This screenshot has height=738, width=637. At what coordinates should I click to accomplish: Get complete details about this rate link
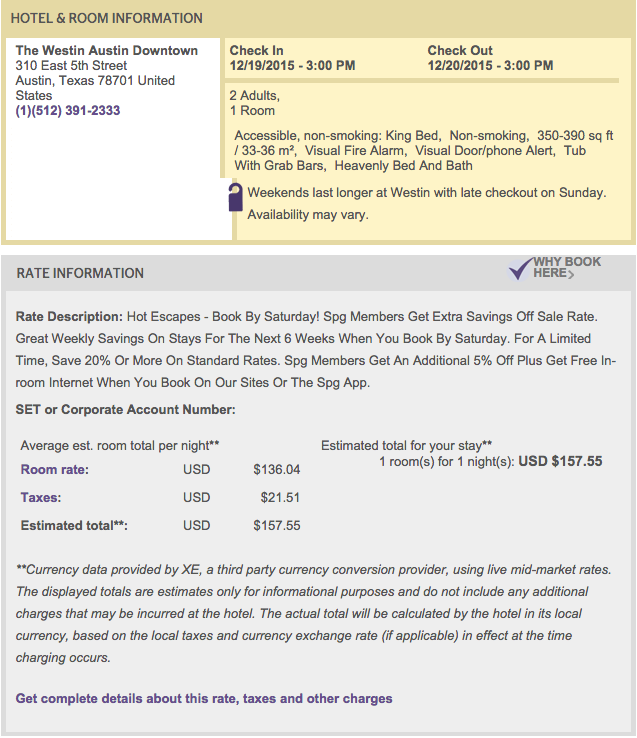(x=204, y=698)
